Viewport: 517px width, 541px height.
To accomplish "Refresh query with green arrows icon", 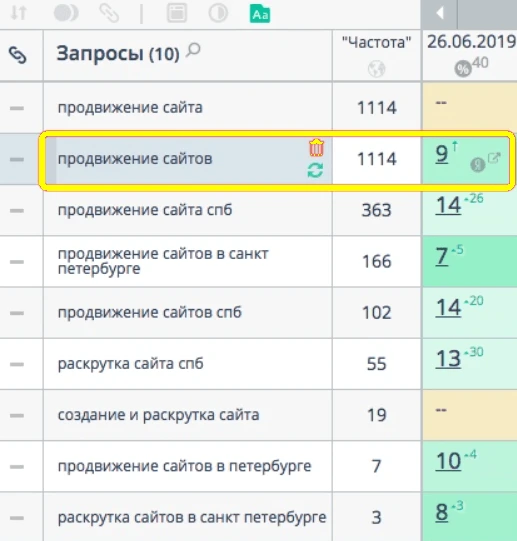I will (315, 170).
